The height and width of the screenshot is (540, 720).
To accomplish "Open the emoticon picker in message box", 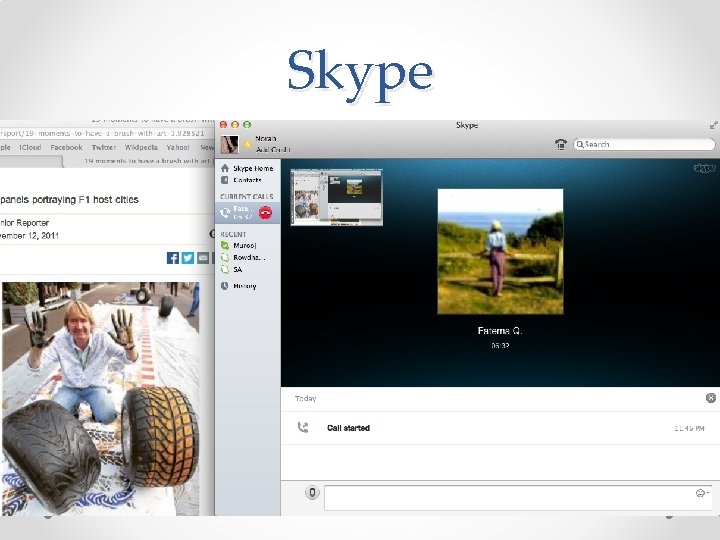I will click(x=701, y=493).
